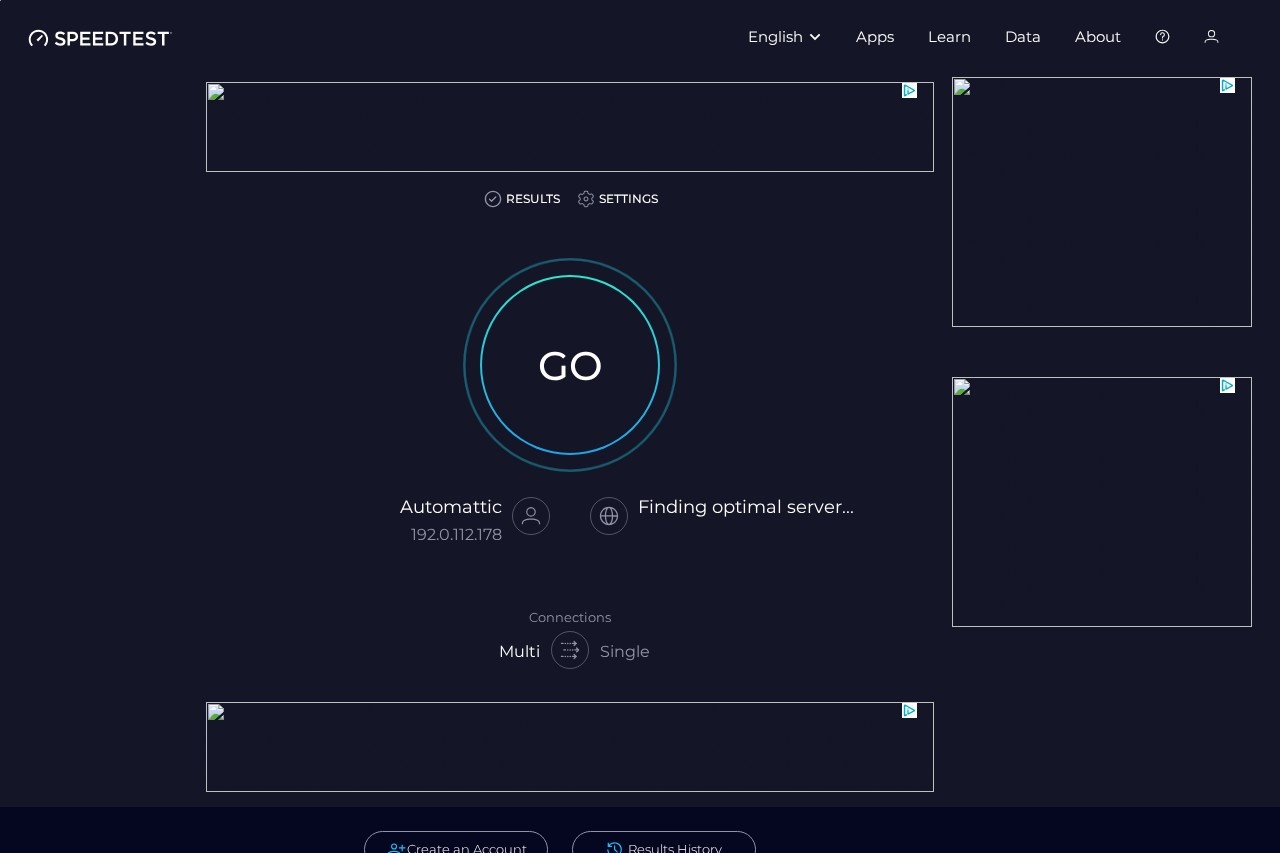The height and width of the screenshot is (853, 1280).
Task: Click the upper right sidebar advertisement
Action: click(1102, 202)
